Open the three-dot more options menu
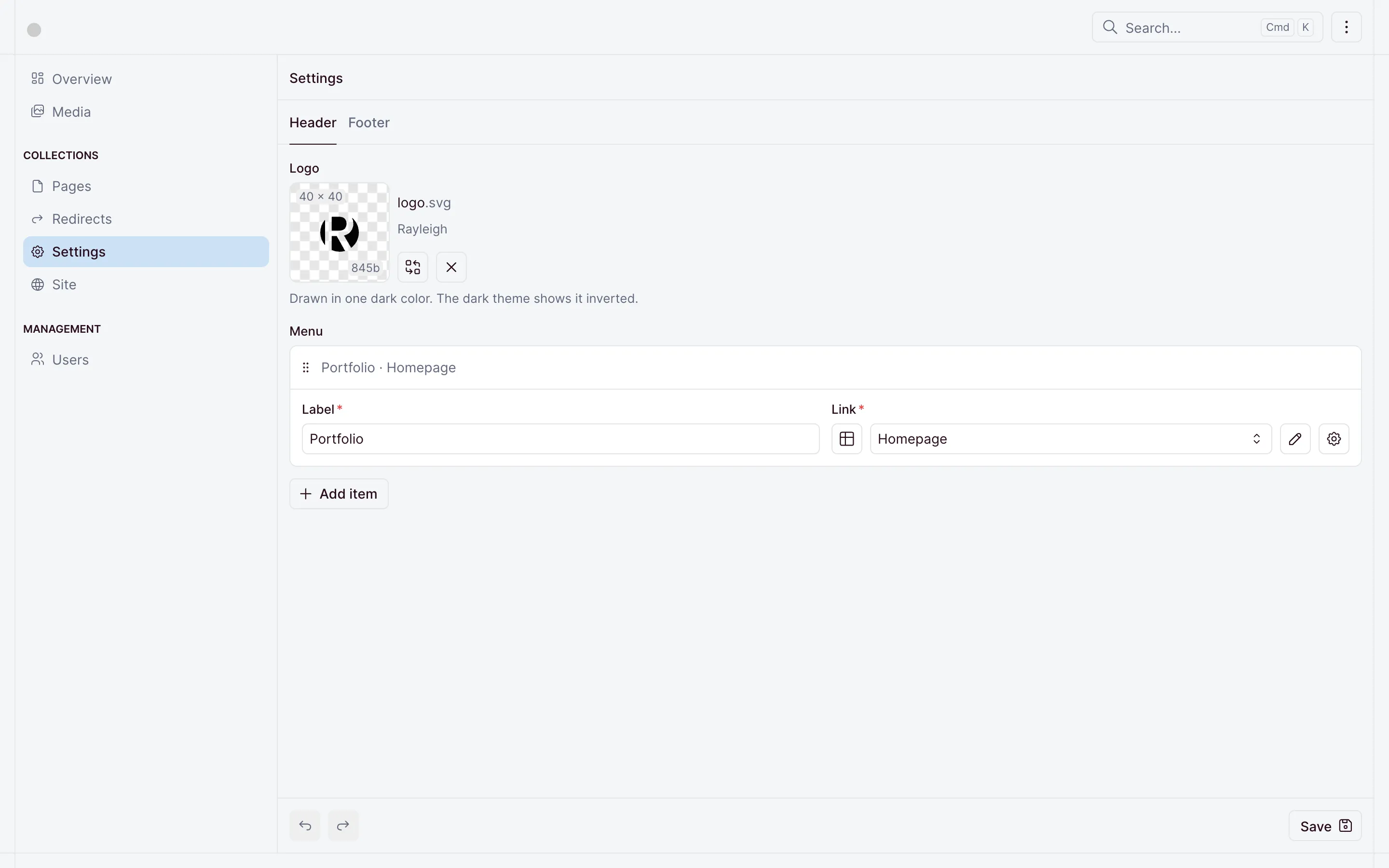This screenshot has height=868, width=1389. point(1347,27)
